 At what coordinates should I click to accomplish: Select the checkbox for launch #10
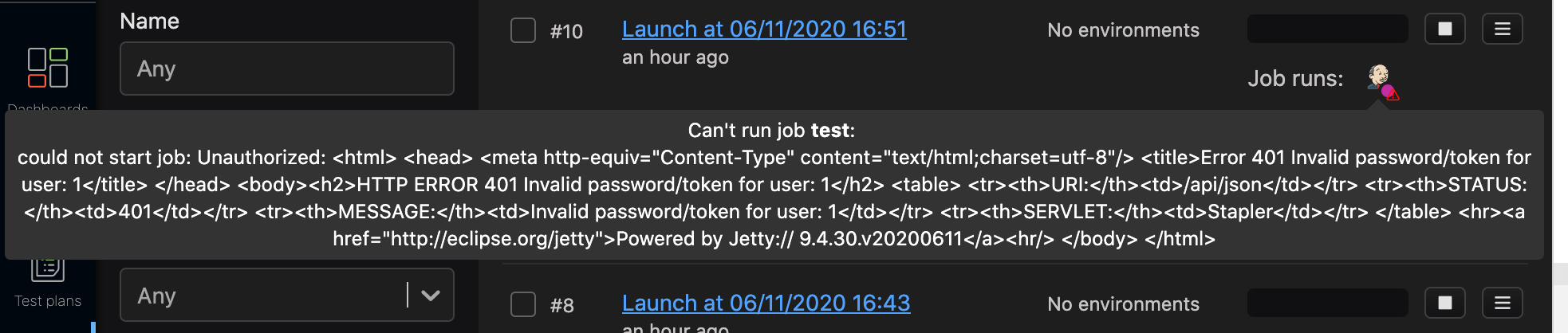tap(523, 30)
